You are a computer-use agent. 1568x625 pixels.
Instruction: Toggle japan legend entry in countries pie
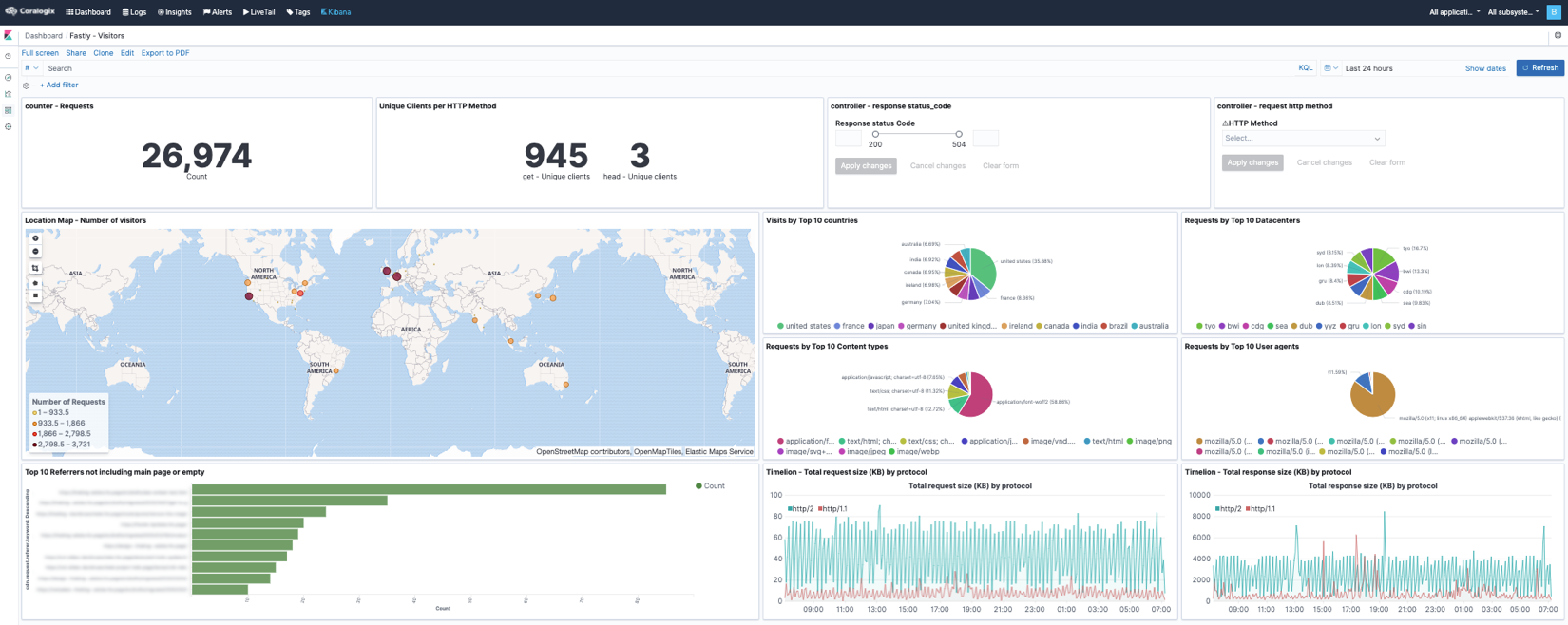[x=881, y=326]
